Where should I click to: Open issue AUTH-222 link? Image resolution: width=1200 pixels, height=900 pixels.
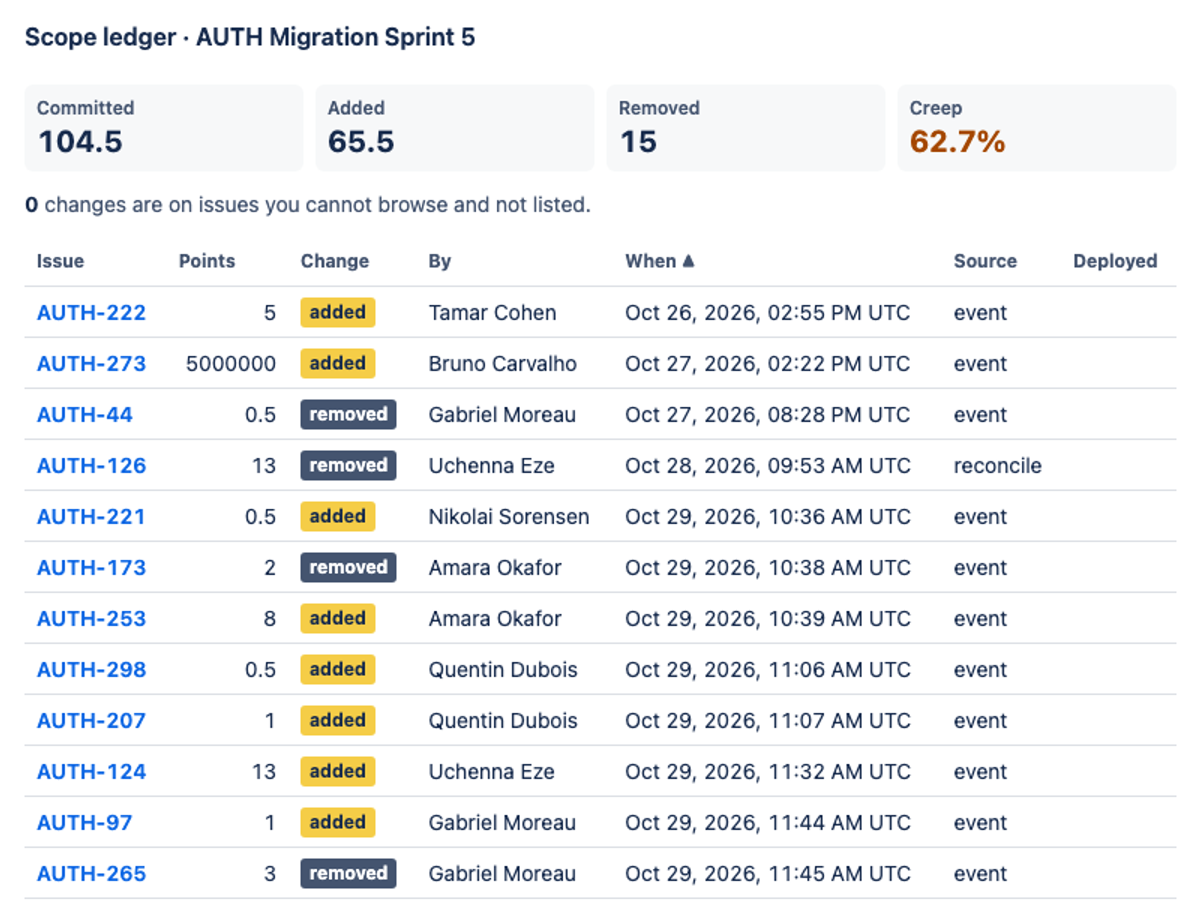91,312
